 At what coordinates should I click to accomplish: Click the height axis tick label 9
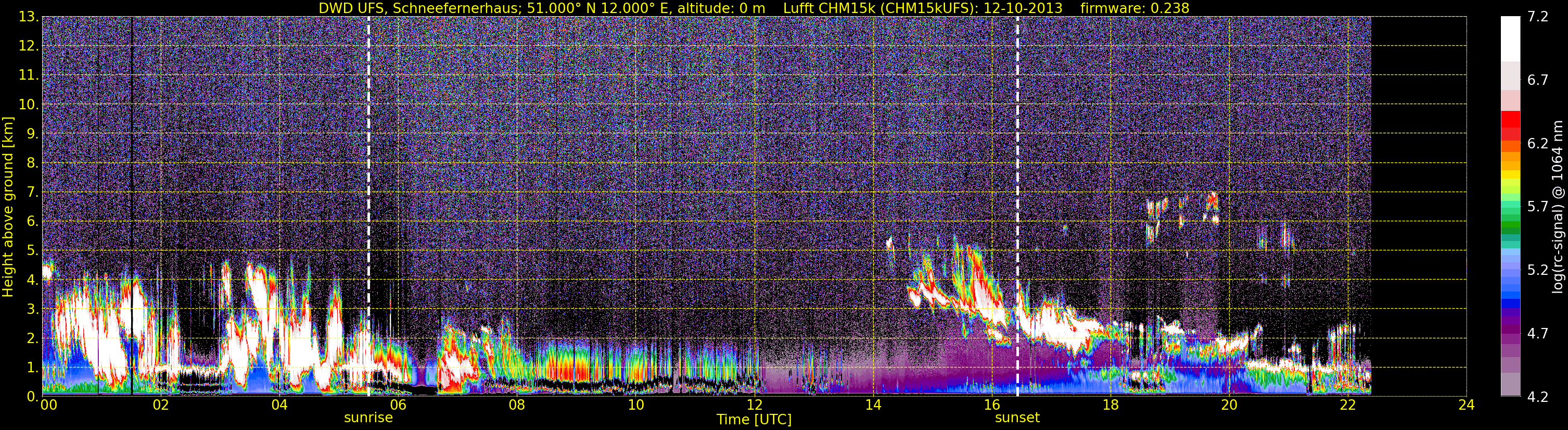(x=33, y=134)
